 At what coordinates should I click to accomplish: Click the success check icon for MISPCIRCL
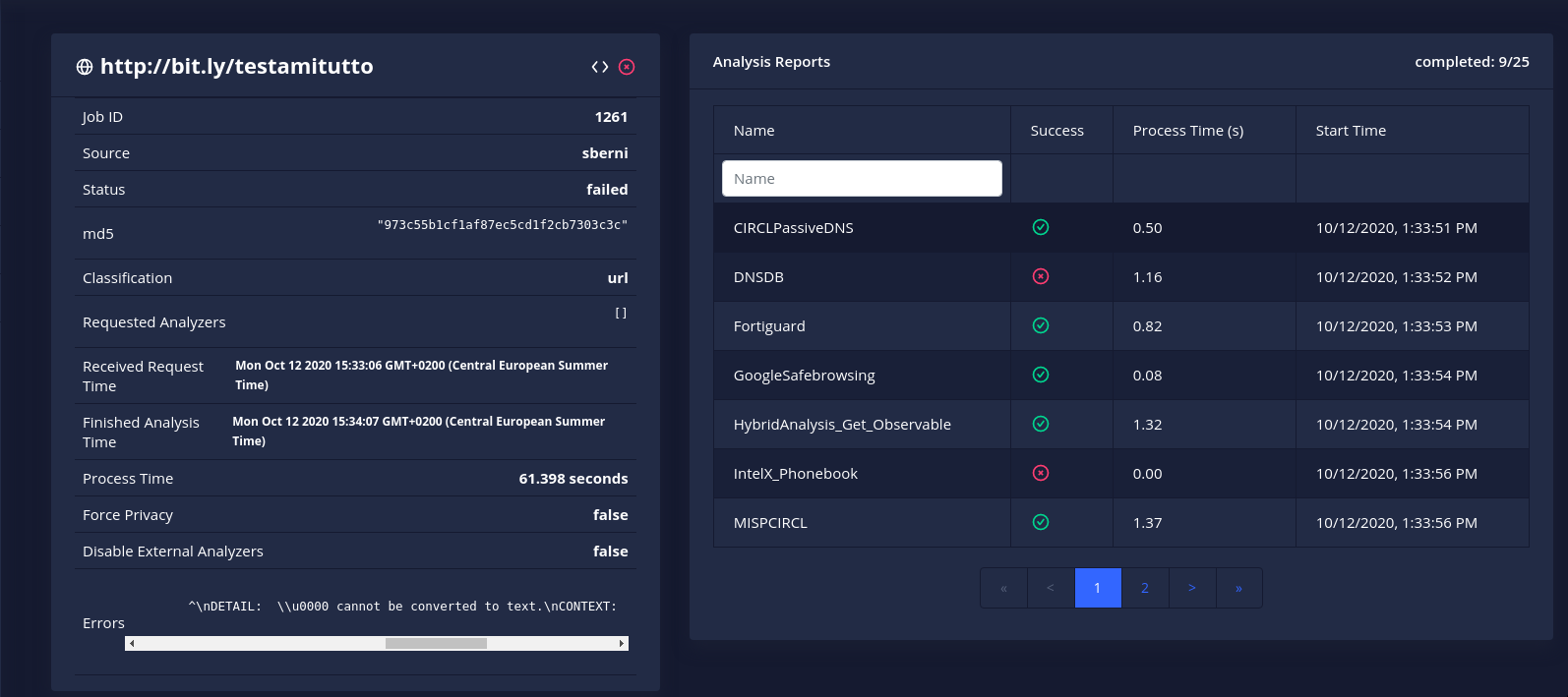1041,522
